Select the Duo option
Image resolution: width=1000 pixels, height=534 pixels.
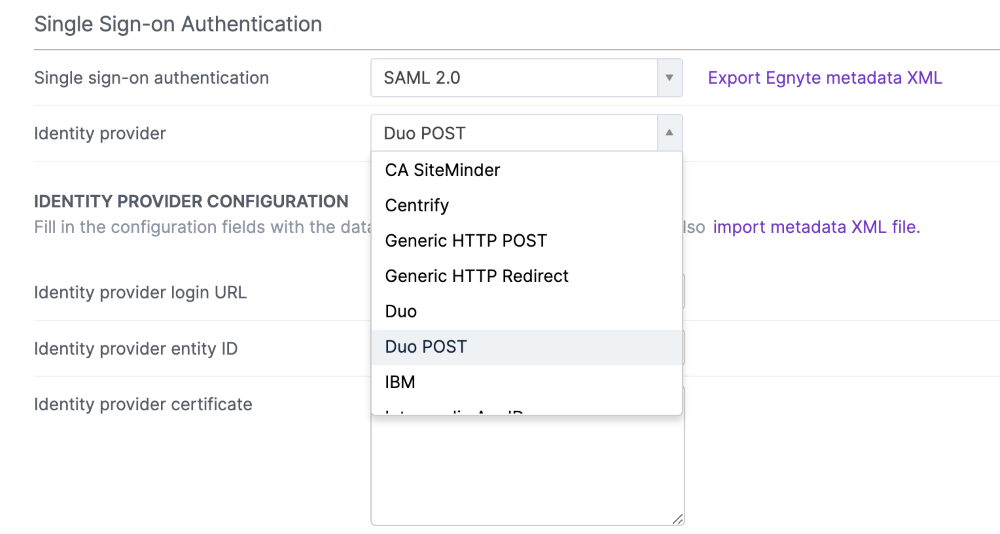527,311
